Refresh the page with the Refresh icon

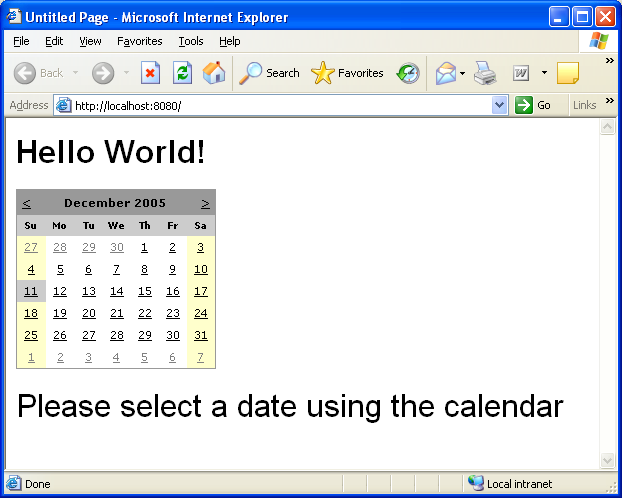pyautogui.click(x=182, y=73)
